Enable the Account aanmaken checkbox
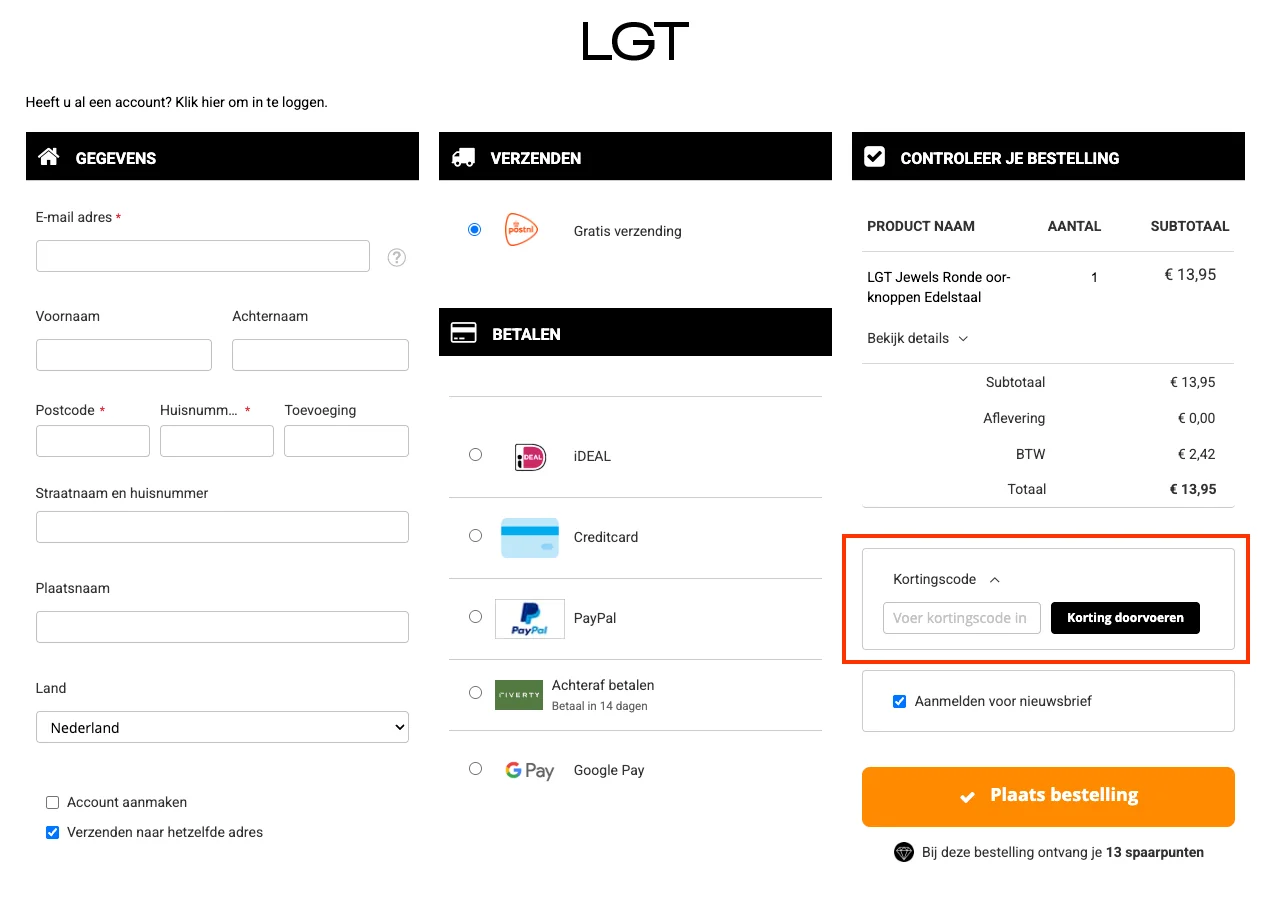Screen dimensions: 1280x922 53,802
